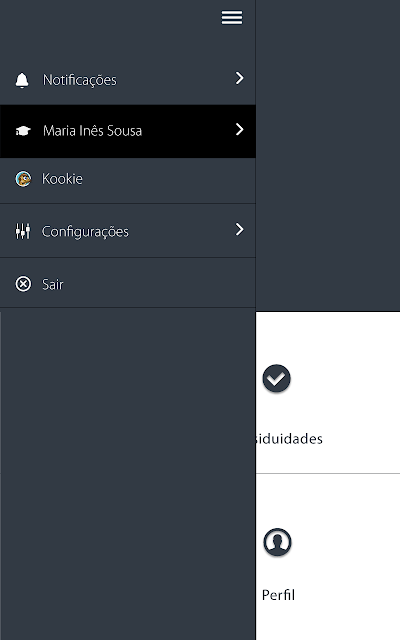Open the Notificações menu entry
The width and height of the screenshot is (400, 640).
coord(128,79)
